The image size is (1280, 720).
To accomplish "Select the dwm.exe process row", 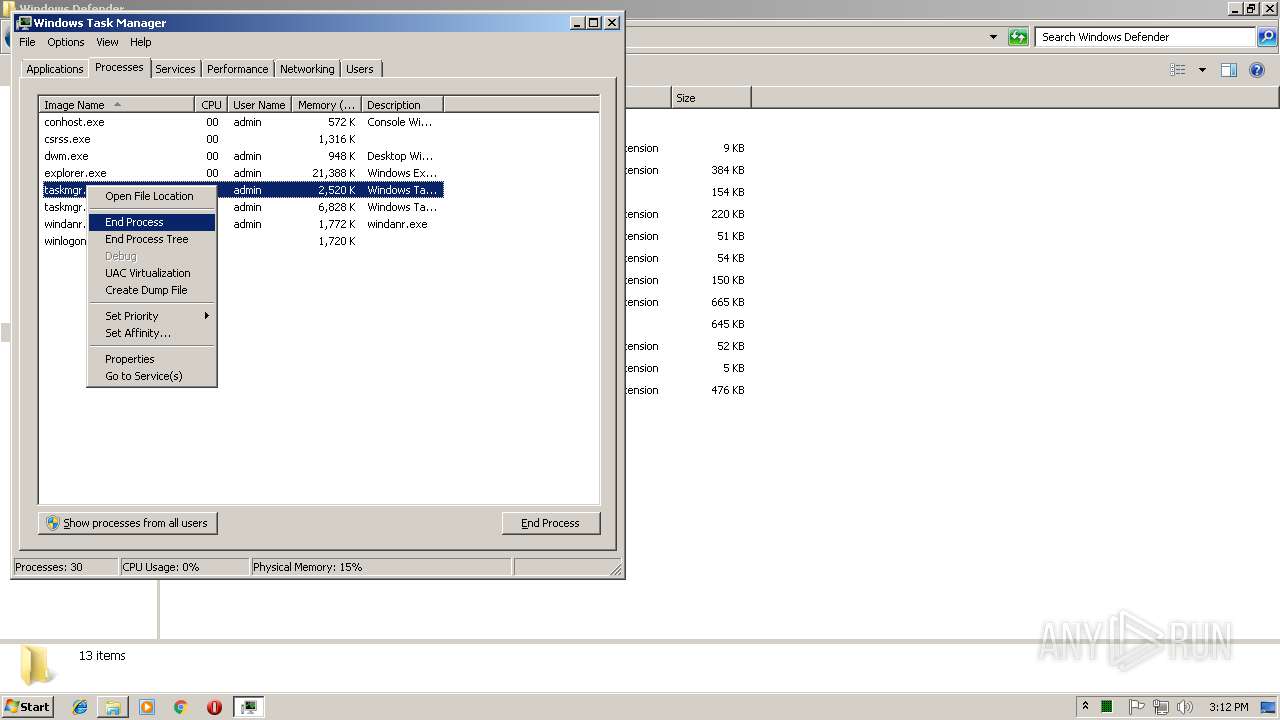I will coord(241,156).
